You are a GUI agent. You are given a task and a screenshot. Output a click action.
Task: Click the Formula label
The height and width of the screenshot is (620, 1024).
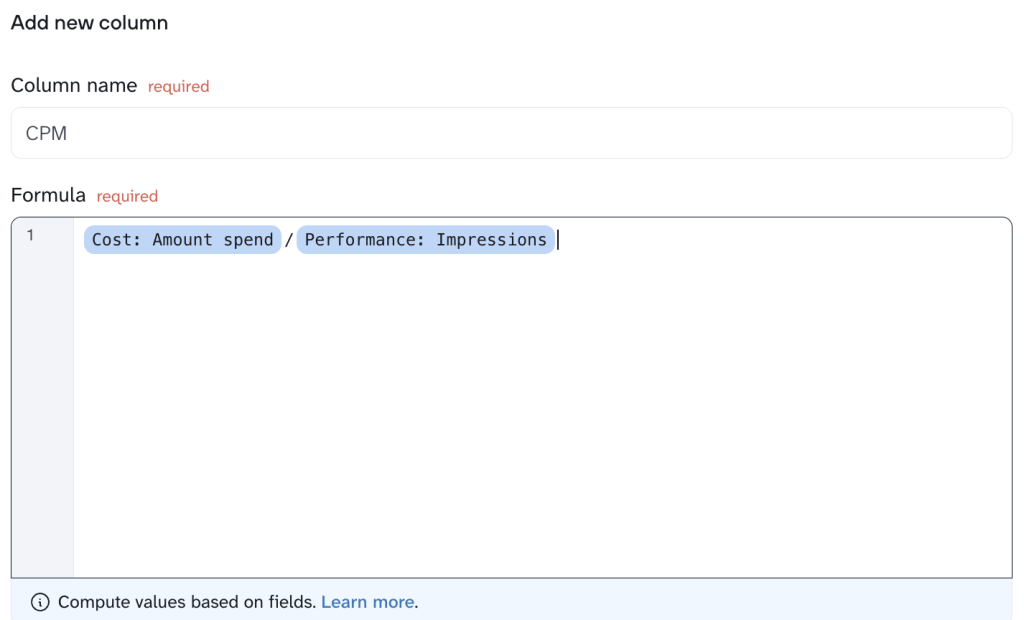(x=48, y=196)
